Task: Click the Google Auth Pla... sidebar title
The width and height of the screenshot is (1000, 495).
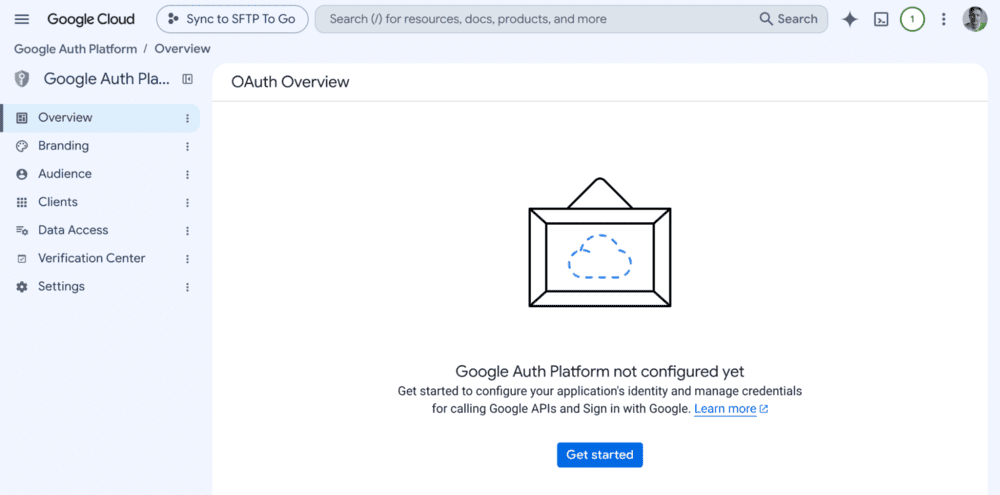Action: click(x=107, y=79)
